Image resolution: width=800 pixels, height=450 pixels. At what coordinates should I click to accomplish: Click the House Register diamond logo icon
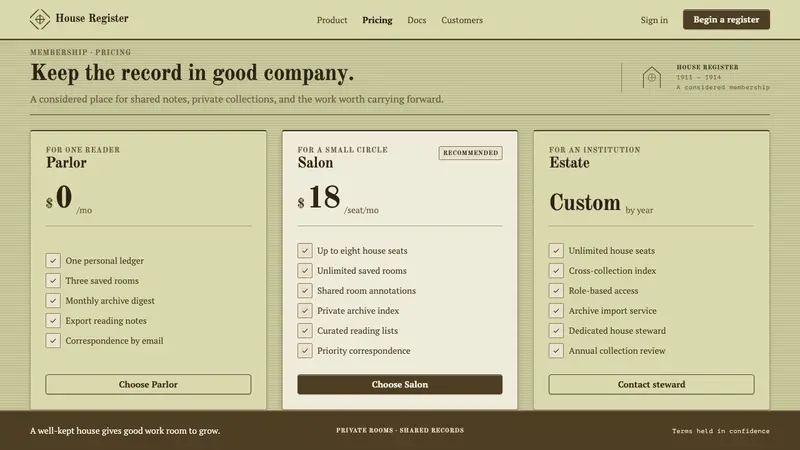click(40, 19)
